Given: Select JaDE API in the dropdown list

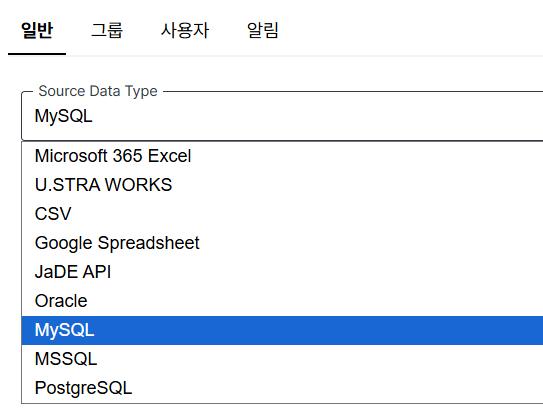Looking at the screenshot, I should (282, 272).
